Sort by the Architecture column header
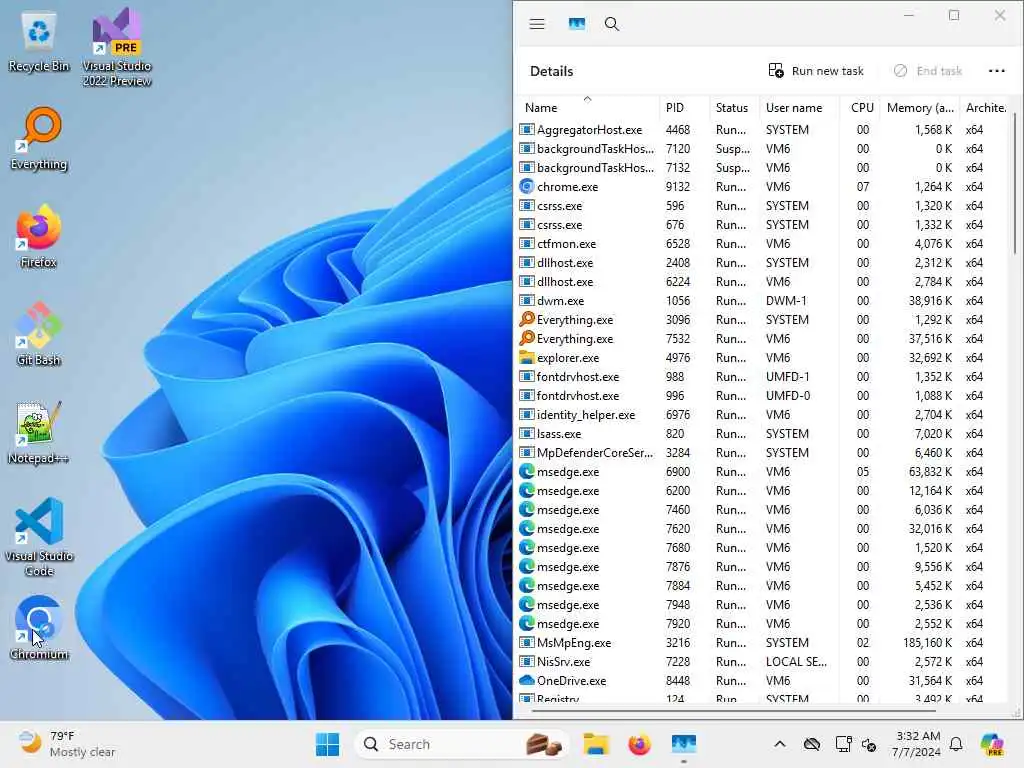Viewport: 1024px width, 768px height. coord(985,108)
